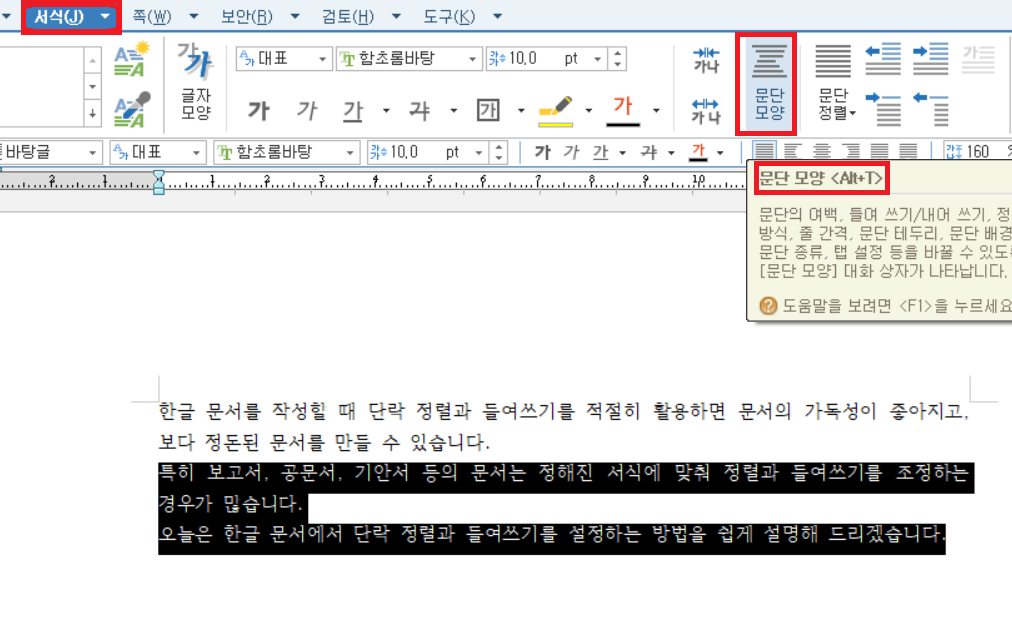Open the 문단 정렬 paragraph alignment button

click(x=833, y=83)
